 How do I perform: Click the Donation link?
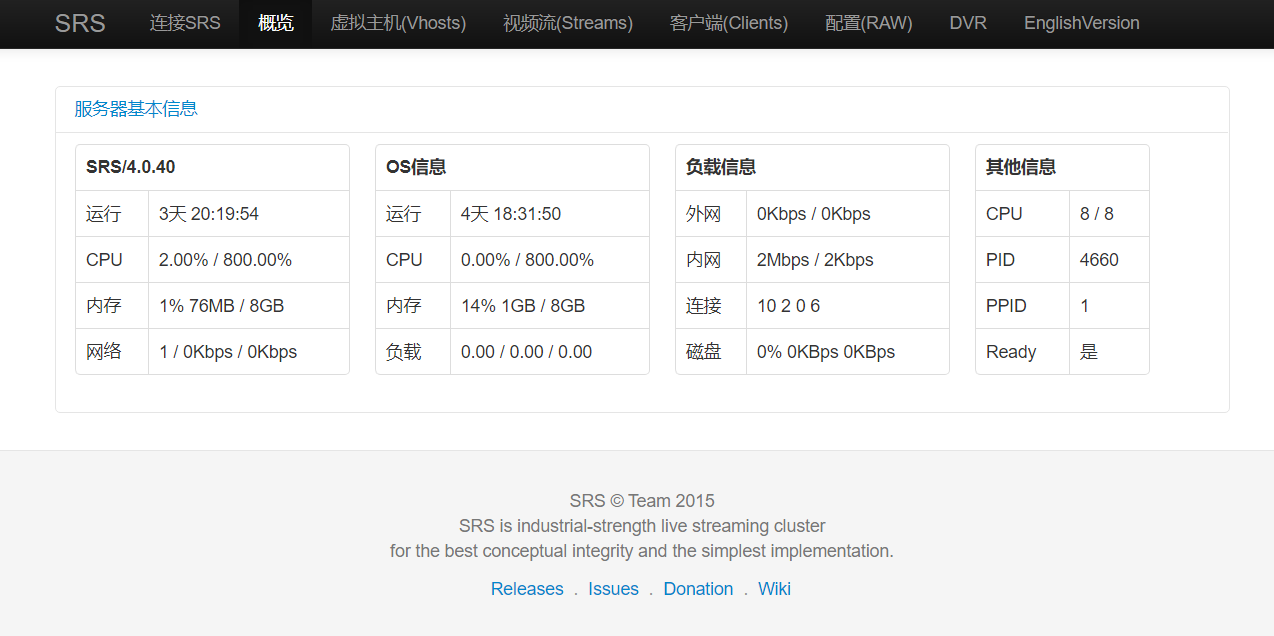pyautogui.click(x=698, y=589)
